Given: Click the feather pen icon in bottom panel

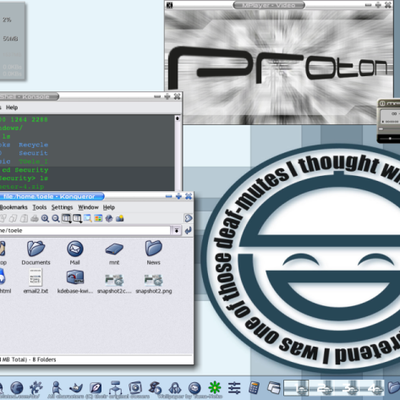Looking at the screenshot, I should 96,388.
